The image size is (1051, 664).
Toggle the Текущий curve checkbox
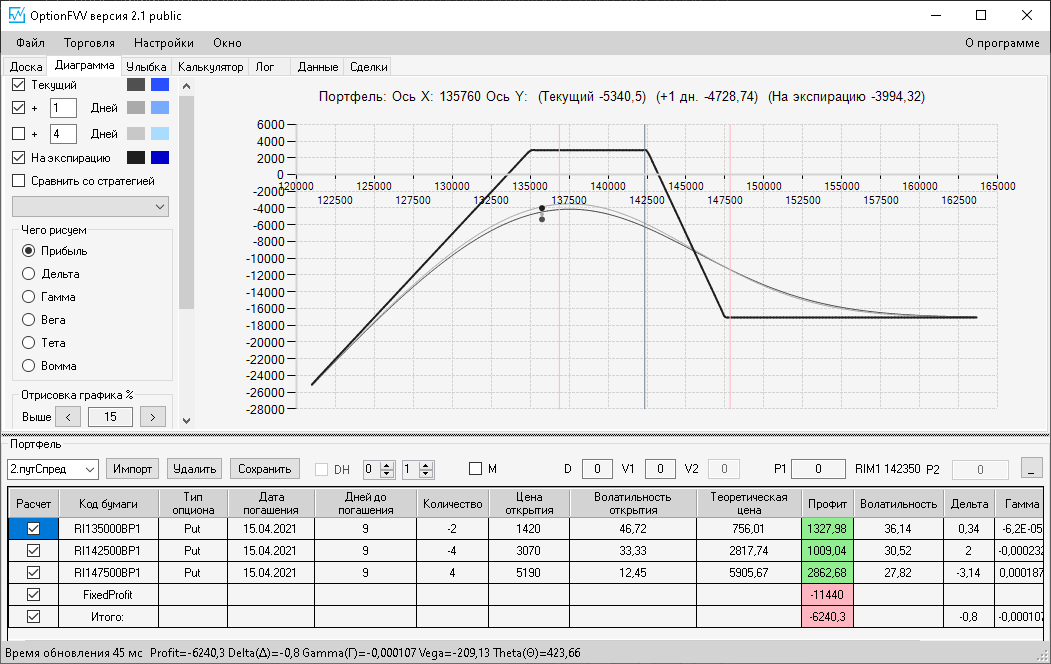(x=19, y=84)
